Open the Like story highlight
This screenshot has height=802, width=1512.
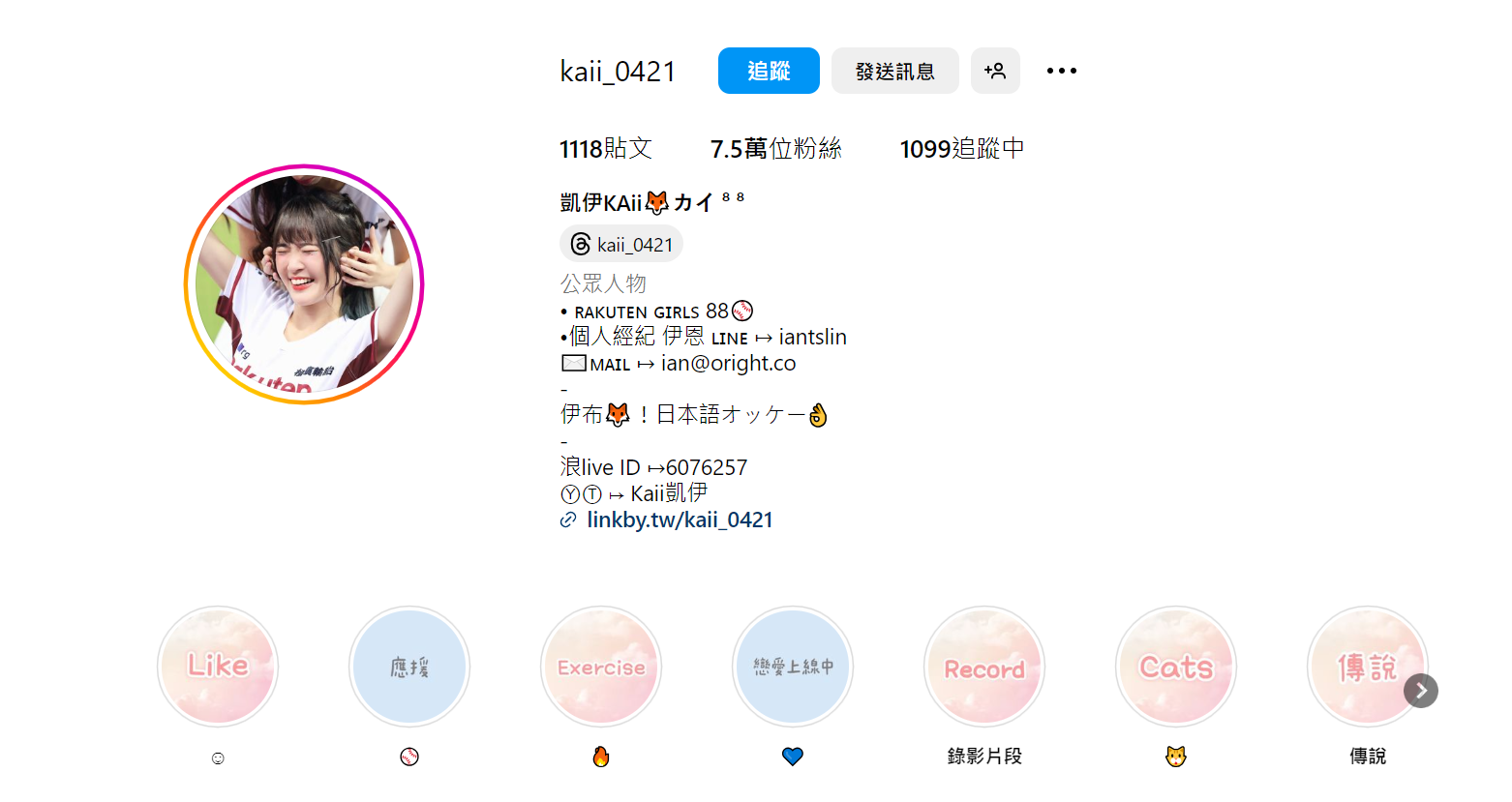click(x=218, y=667)
